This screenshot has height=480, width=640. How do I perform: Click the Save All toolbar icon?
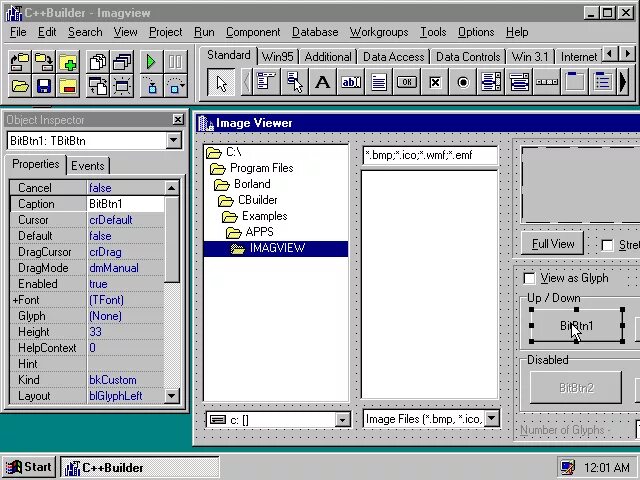point(44,62)
